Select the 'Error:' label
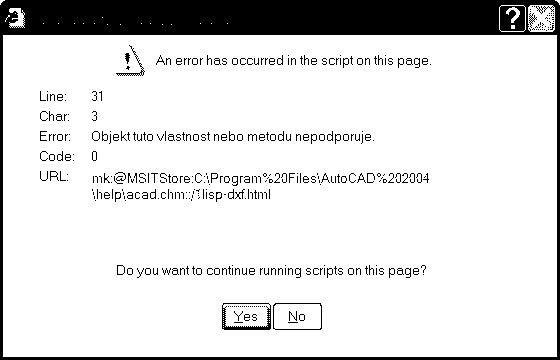 coord(55,136)
